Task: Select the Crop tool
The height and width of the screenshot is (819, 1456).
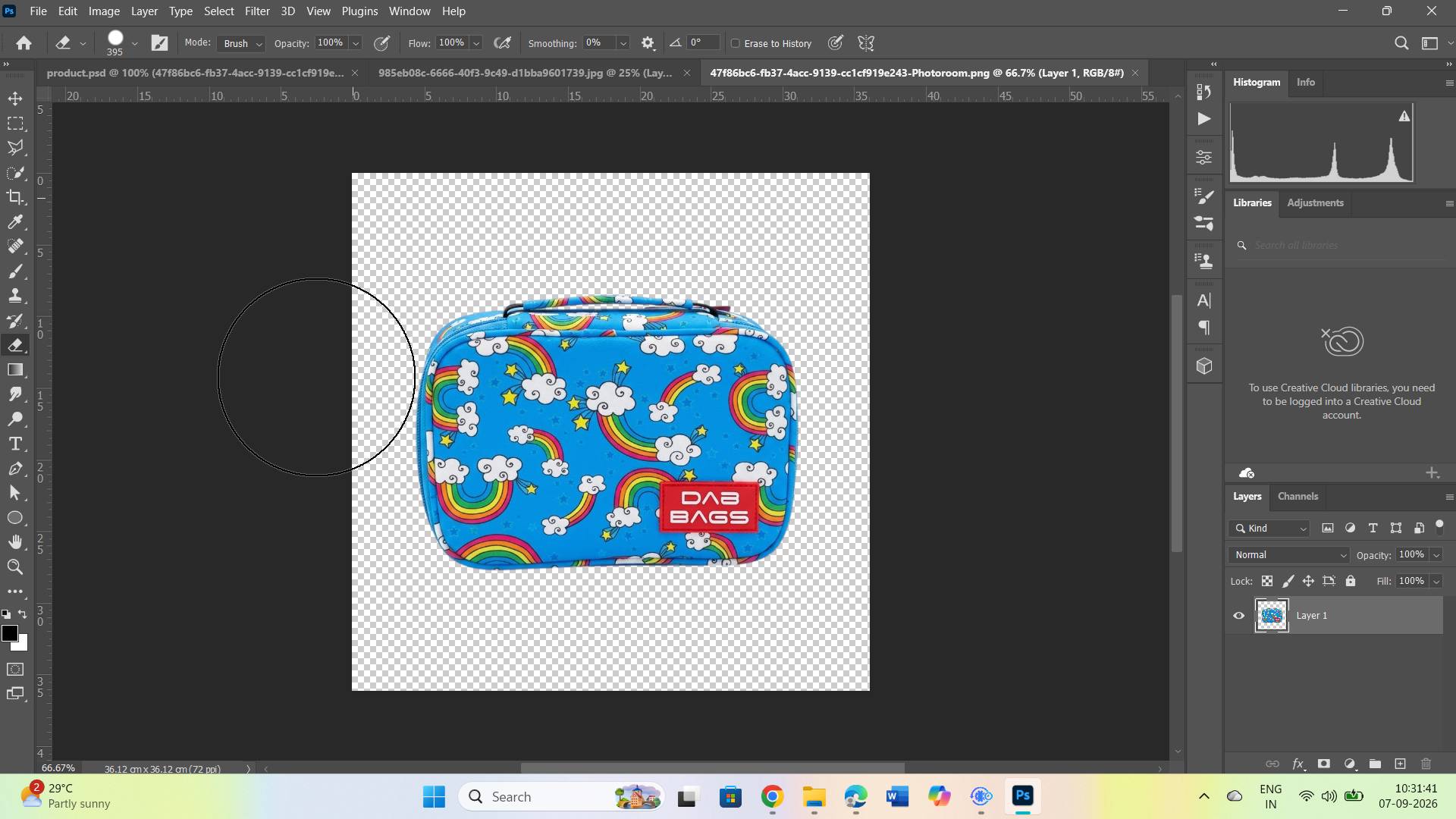Action: [x=15, y=198]
